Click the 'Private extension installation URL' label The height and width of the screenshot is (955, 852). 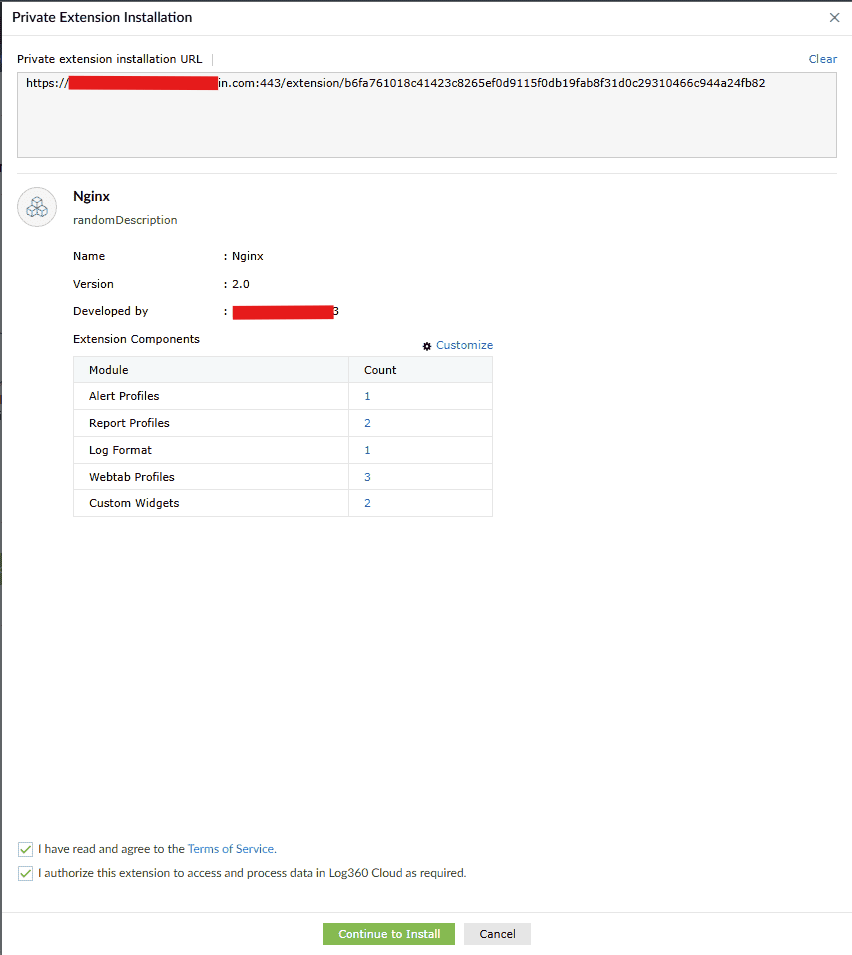point(110,59)
